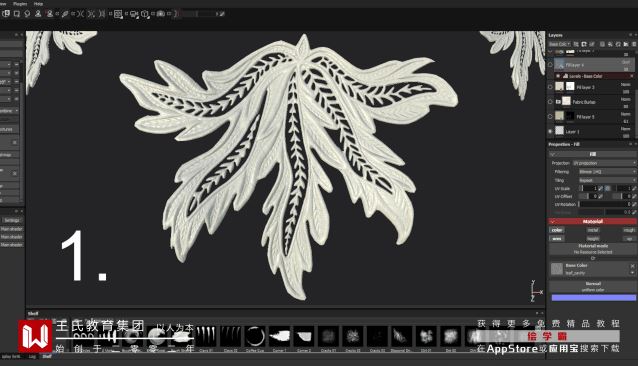Toggle the first symmetry icon in the toolbar
638x366 pixels.
[x=81, y=14]
